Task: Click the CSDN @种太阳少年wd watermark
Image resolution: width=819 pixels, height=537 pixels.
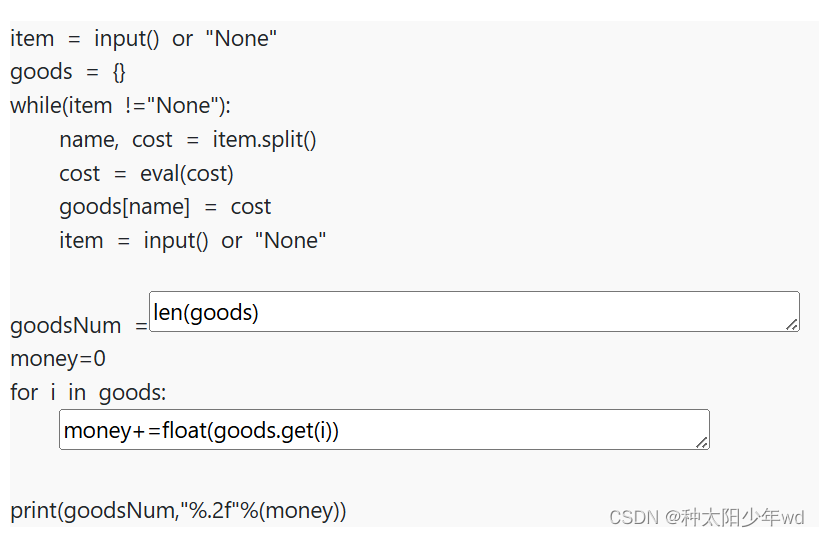Action: (707, 517)
